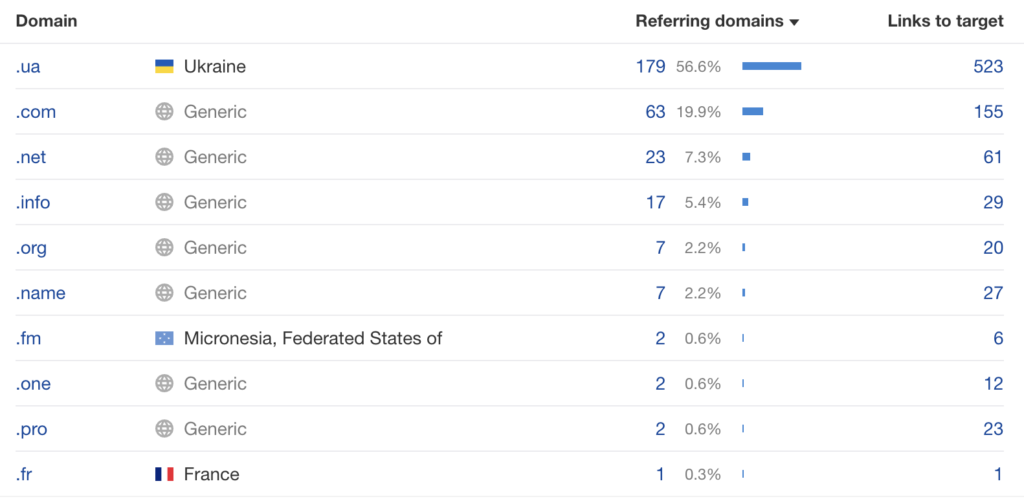Click the globe icon beside .net
The height and width of the screenshot is (501, 1024).
coord(164,157)
